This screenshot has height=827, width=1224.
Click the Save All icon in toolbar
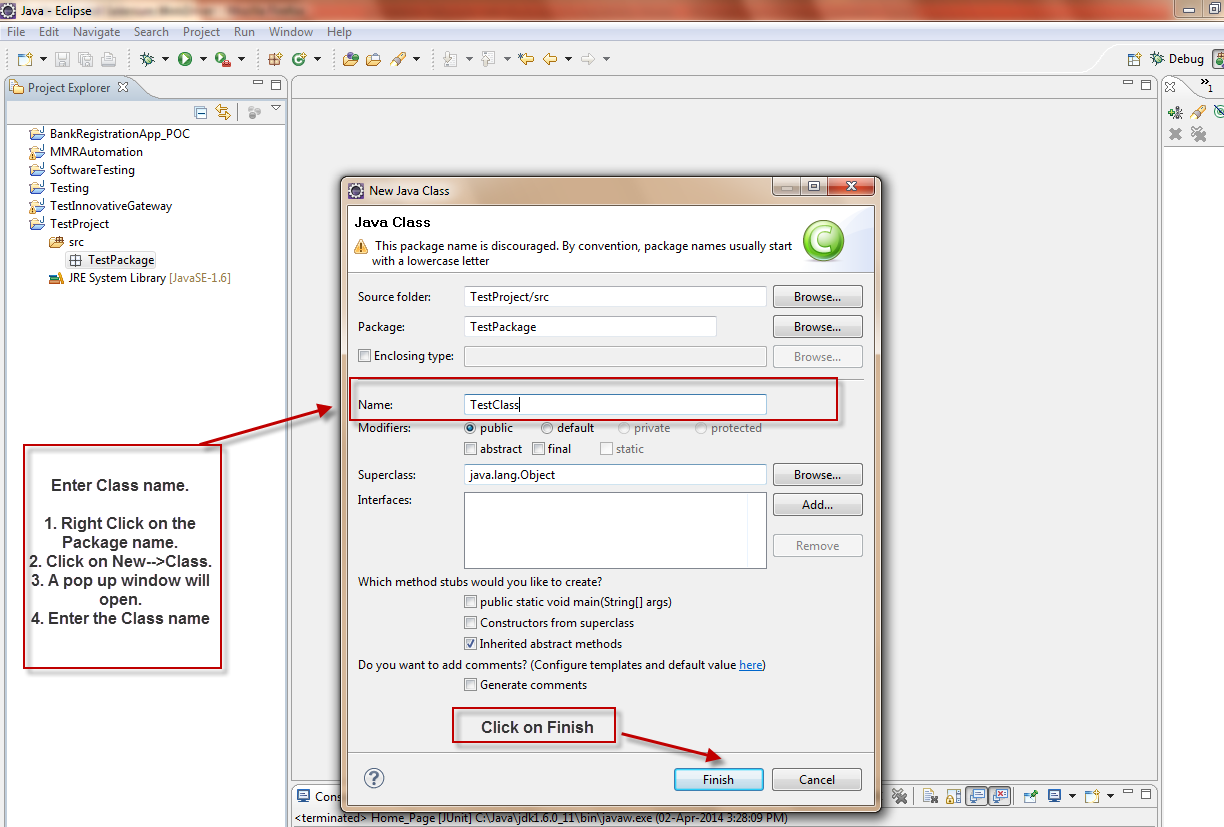(85, 59)
